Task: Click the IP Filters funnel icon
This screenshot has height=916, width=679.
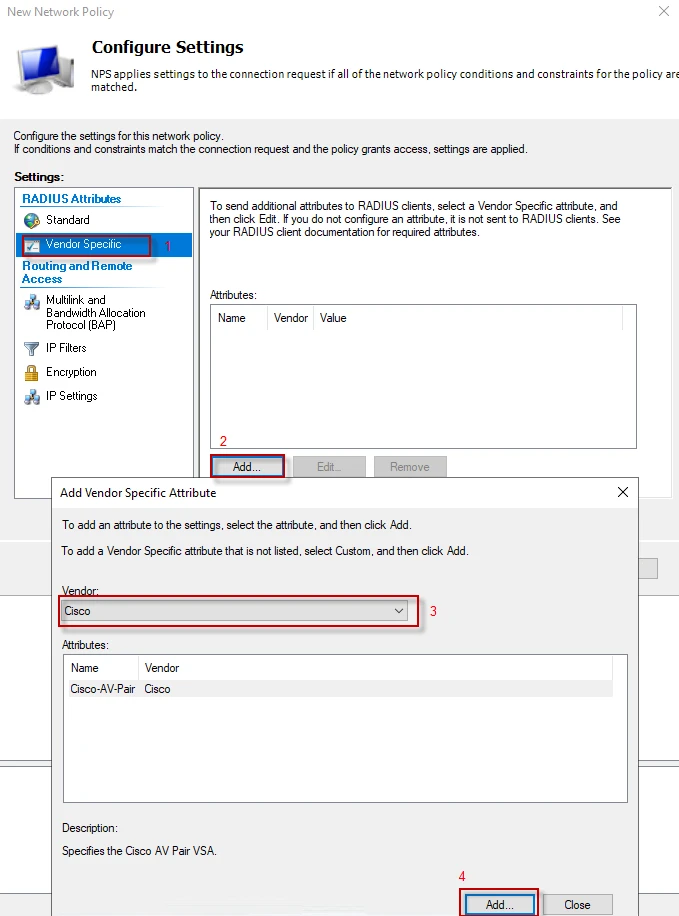Action: click(32, 348)
